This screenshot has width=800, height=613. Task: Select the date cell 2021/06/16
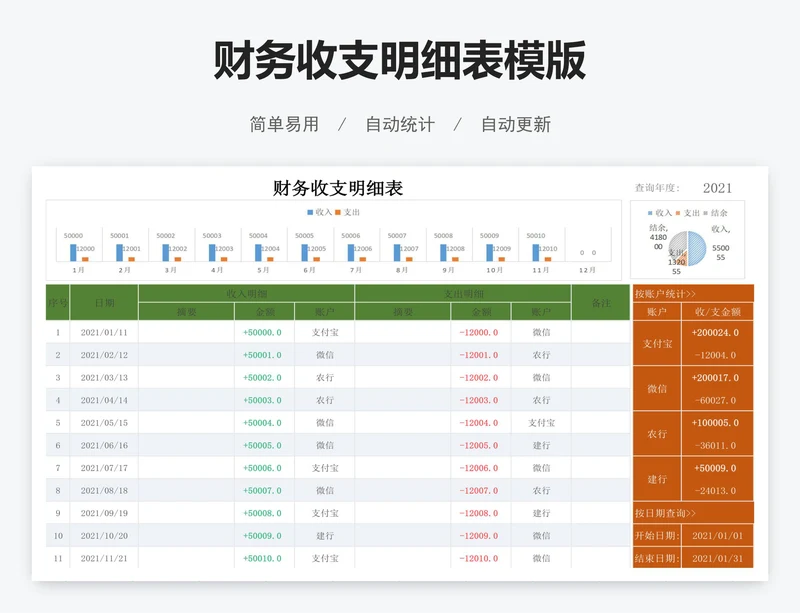coord(104,446)
